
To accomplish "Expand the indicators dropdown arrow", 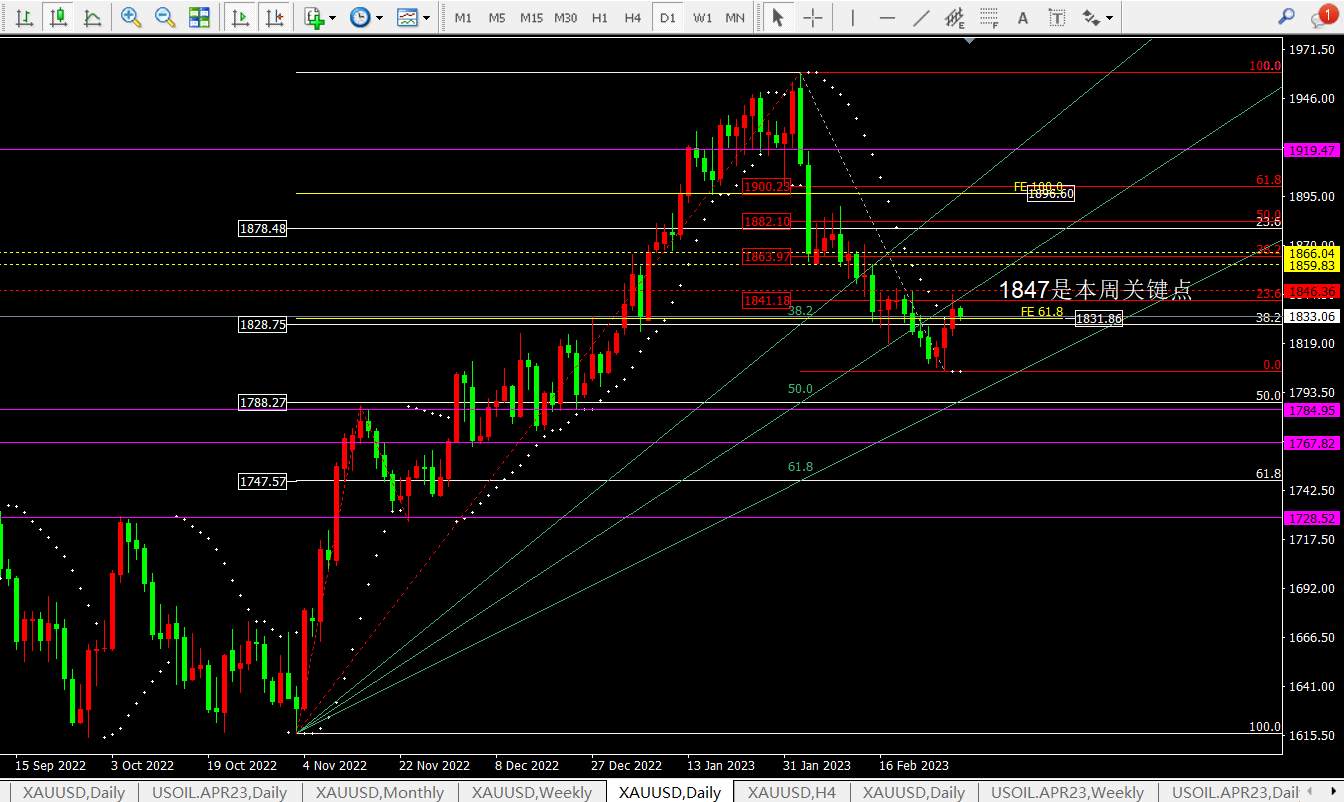I will tap(333, 18).
